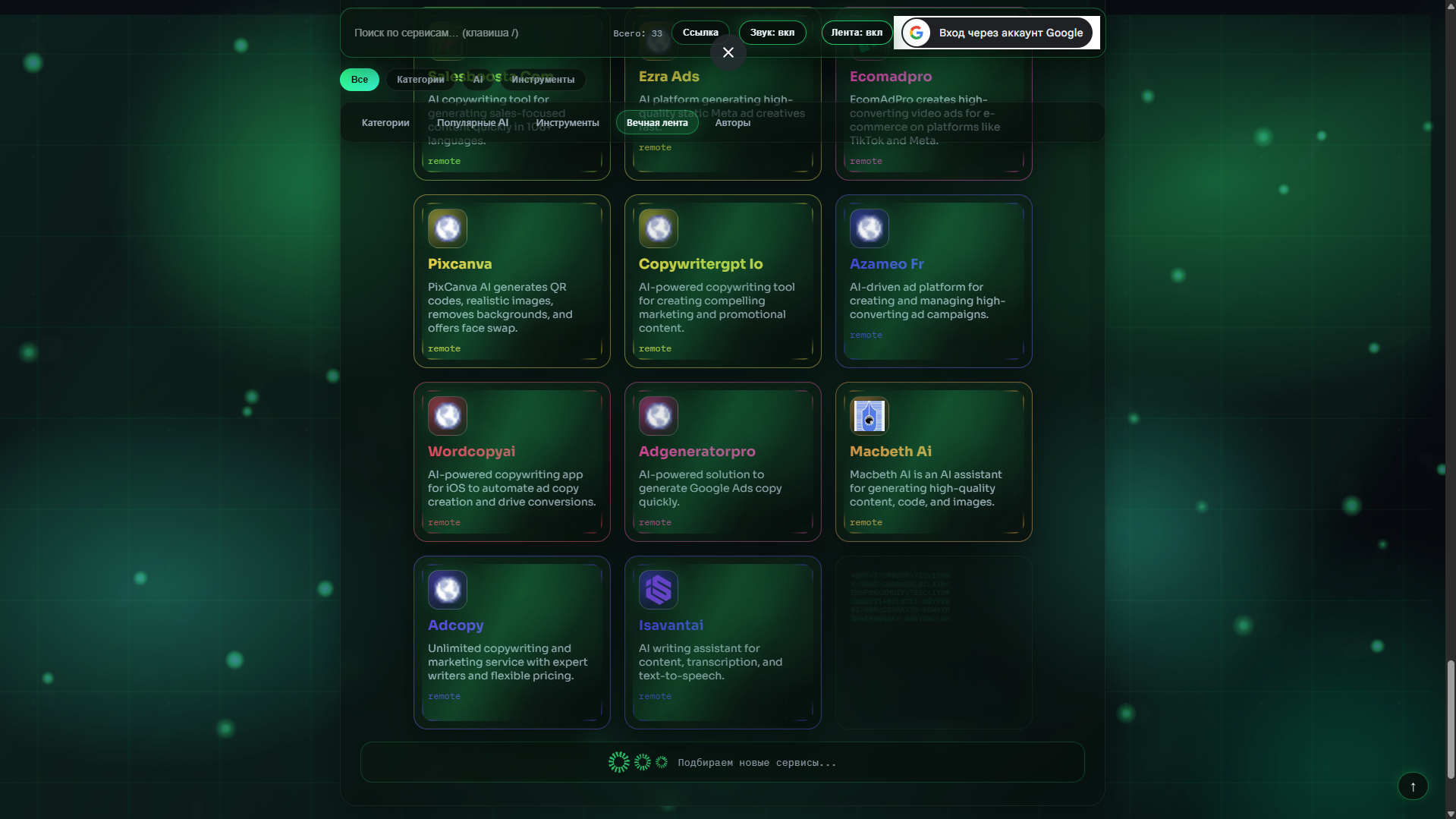Click the Adcopy service icon
The height and width of the screenshot is (819, 1456).
[447, 590]
